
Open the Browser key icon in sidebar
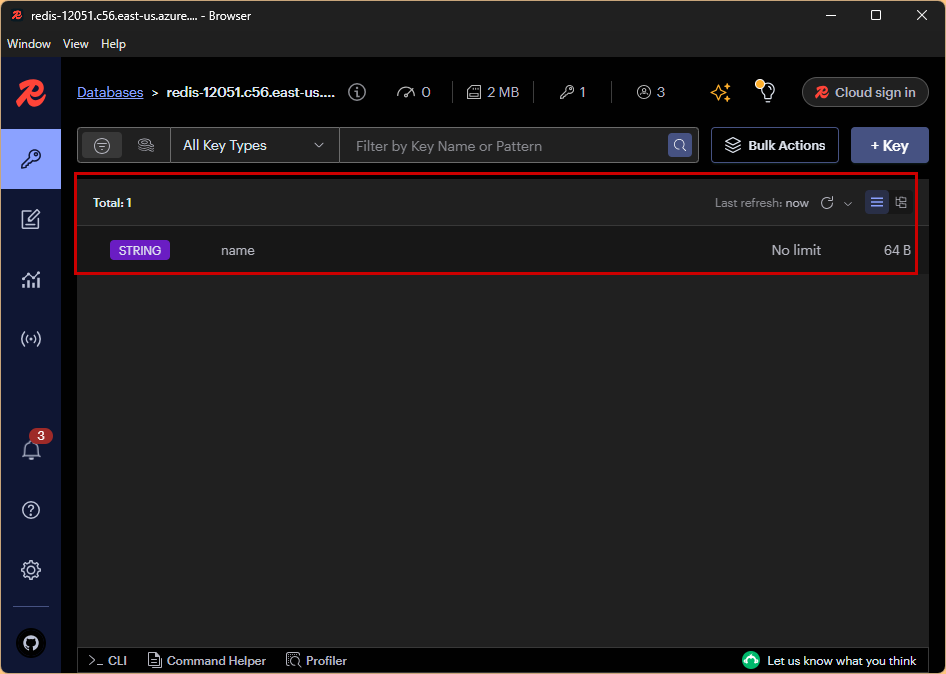(31, 159)
